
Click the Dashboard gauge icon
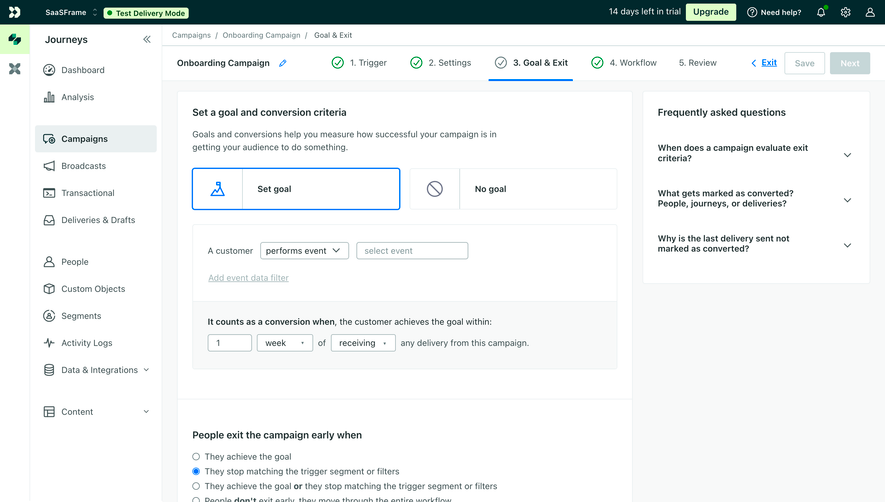tap(49, 70)
